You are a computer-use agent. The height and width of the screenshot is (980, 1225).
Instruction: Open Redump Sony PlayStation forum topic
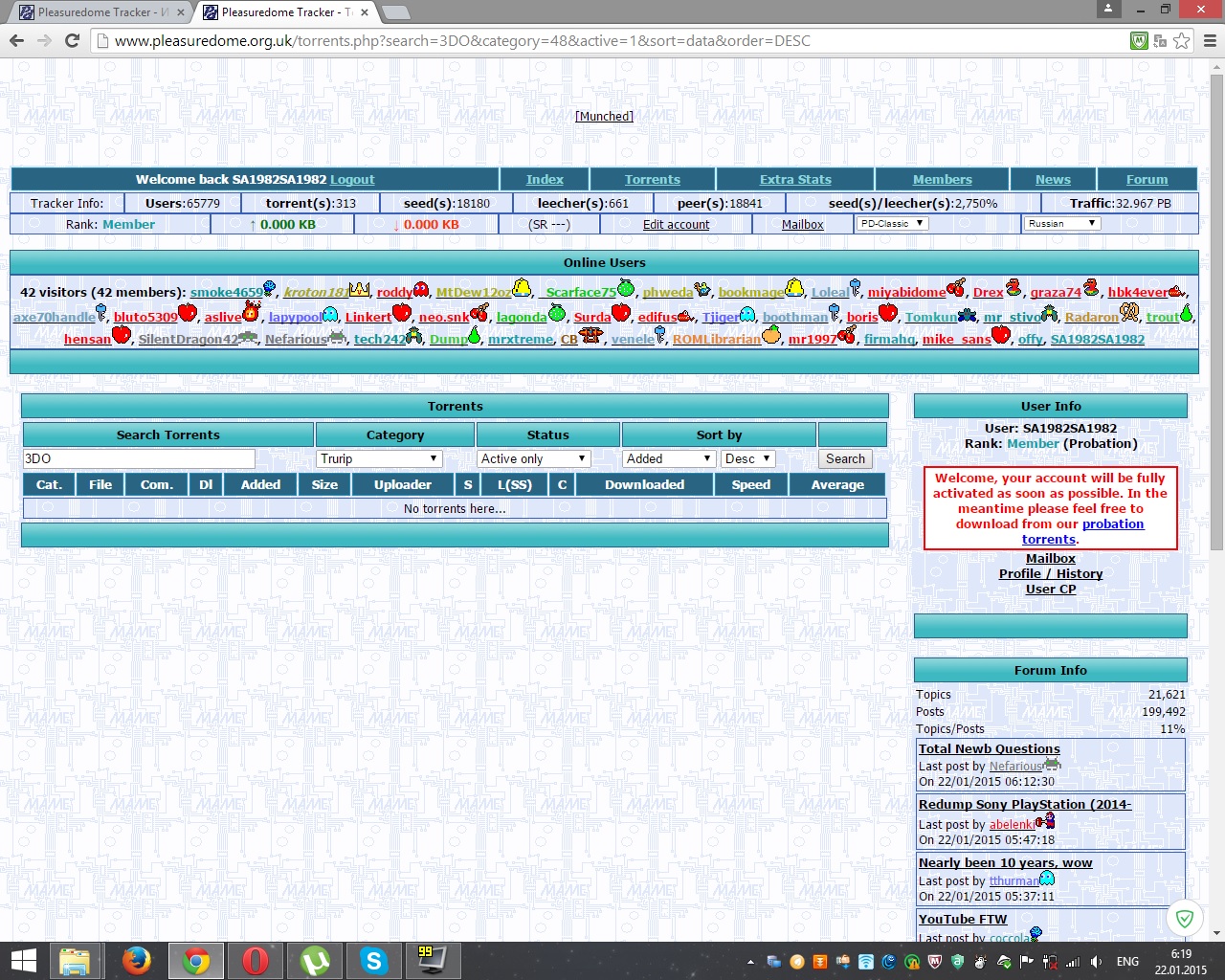1024,804
